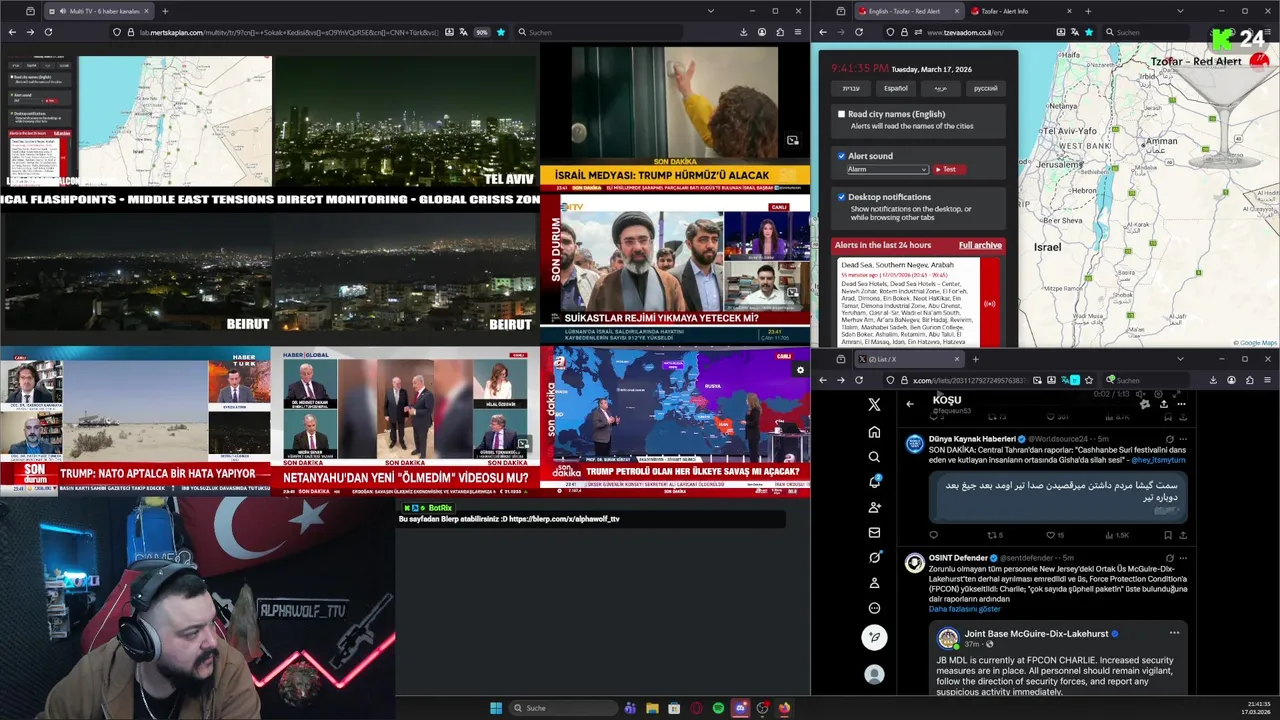Viewport: 1280px width, 720px height.
Task: Reply to the Dünya Kaynak Haberleri post
Action: [x=933, y=535]
